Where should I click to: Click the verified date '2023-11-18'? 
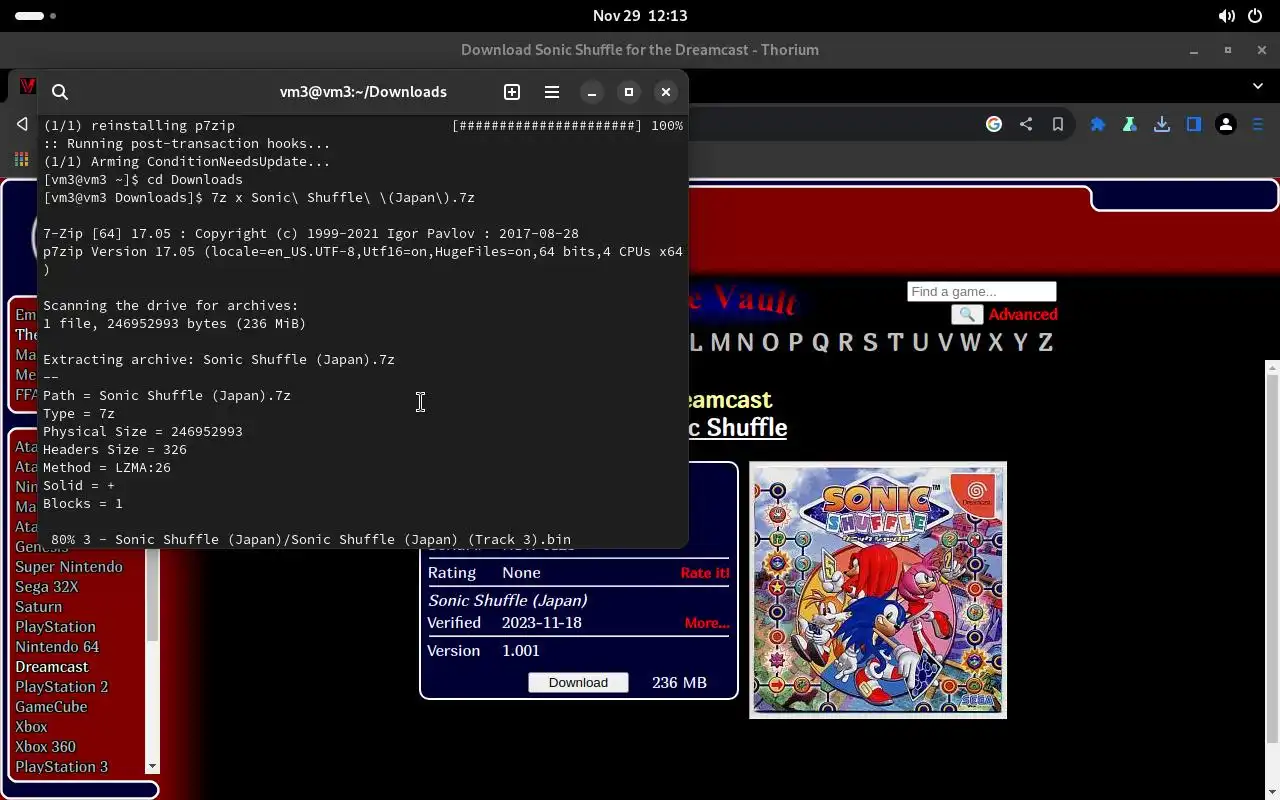click(x=542, y=623)
